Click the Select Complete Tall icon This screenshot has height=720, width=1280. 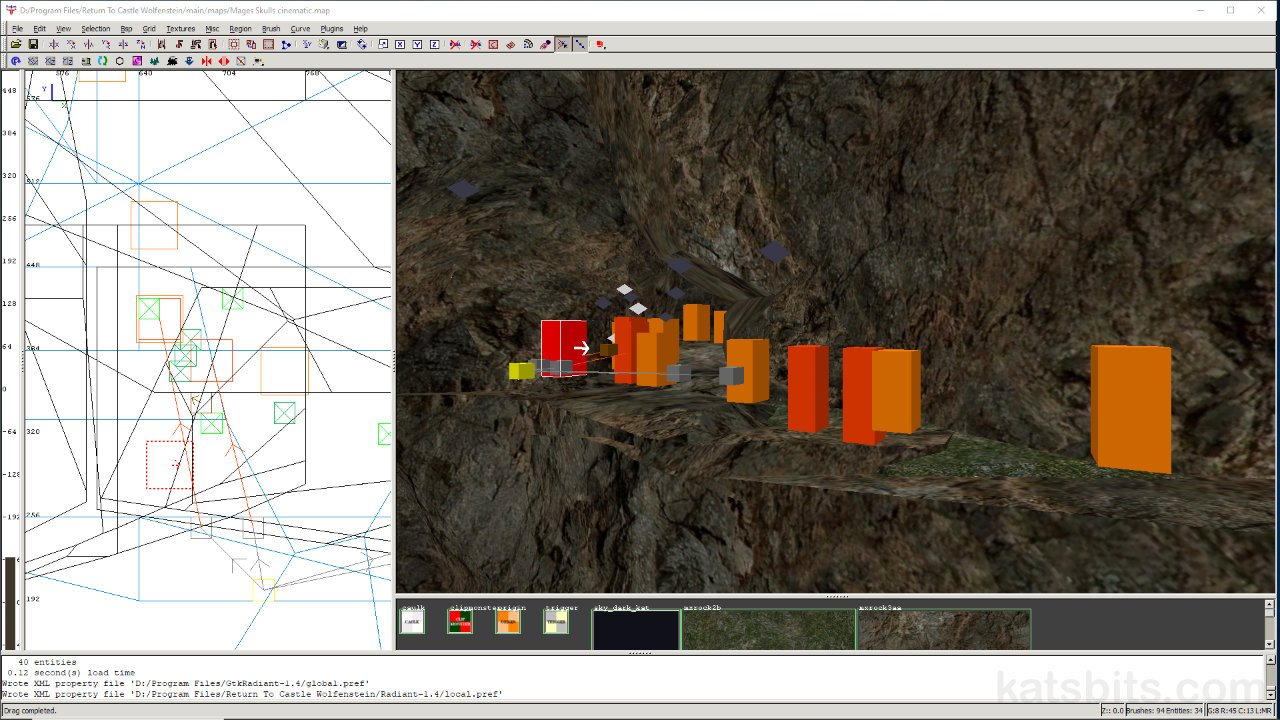click(161, 44)
